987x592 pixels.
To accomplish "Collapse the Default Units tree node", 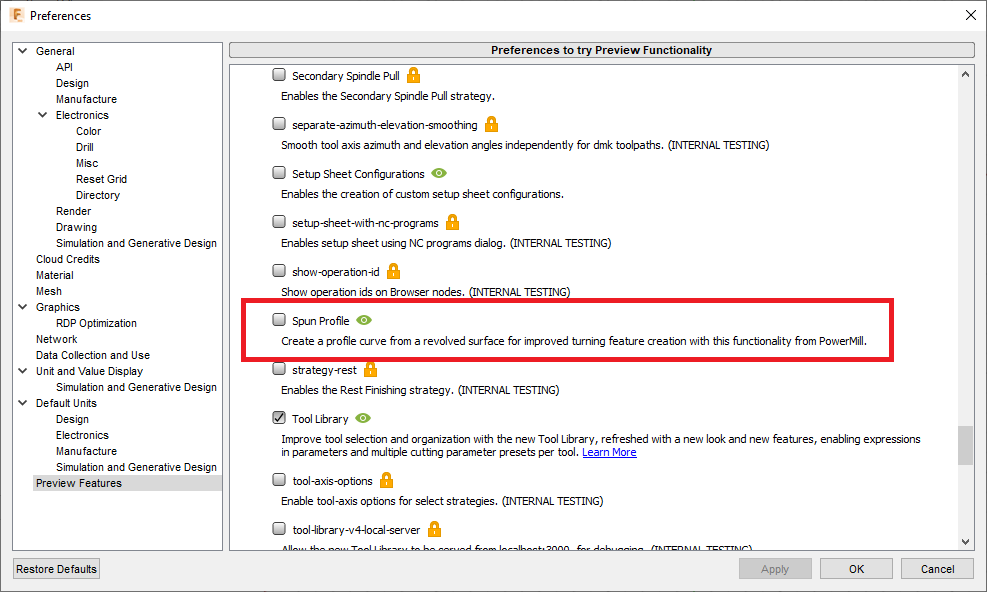I will coord(23,403).
